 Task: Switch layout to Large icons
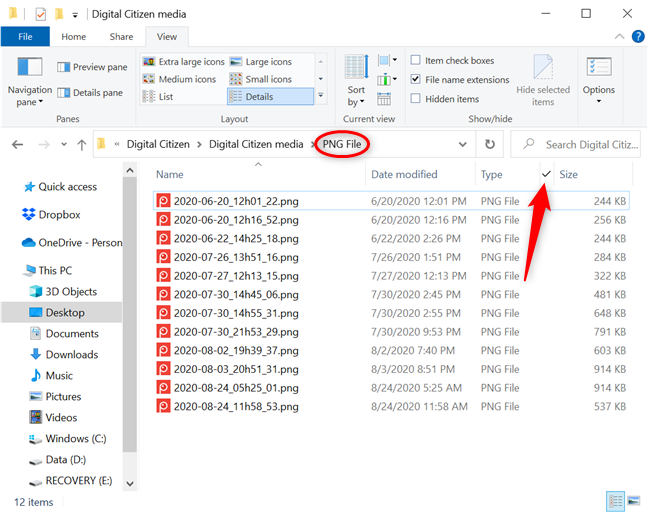point(261,62)
